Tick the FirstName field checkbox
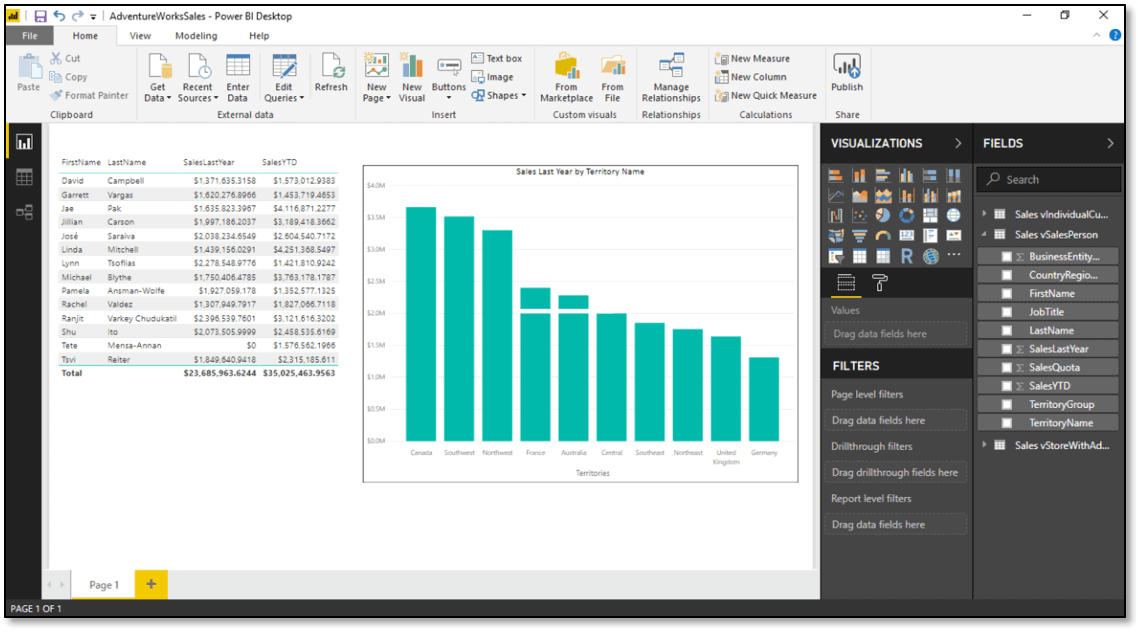The height and width of the screenshot is (632, 1138). 1007,293
